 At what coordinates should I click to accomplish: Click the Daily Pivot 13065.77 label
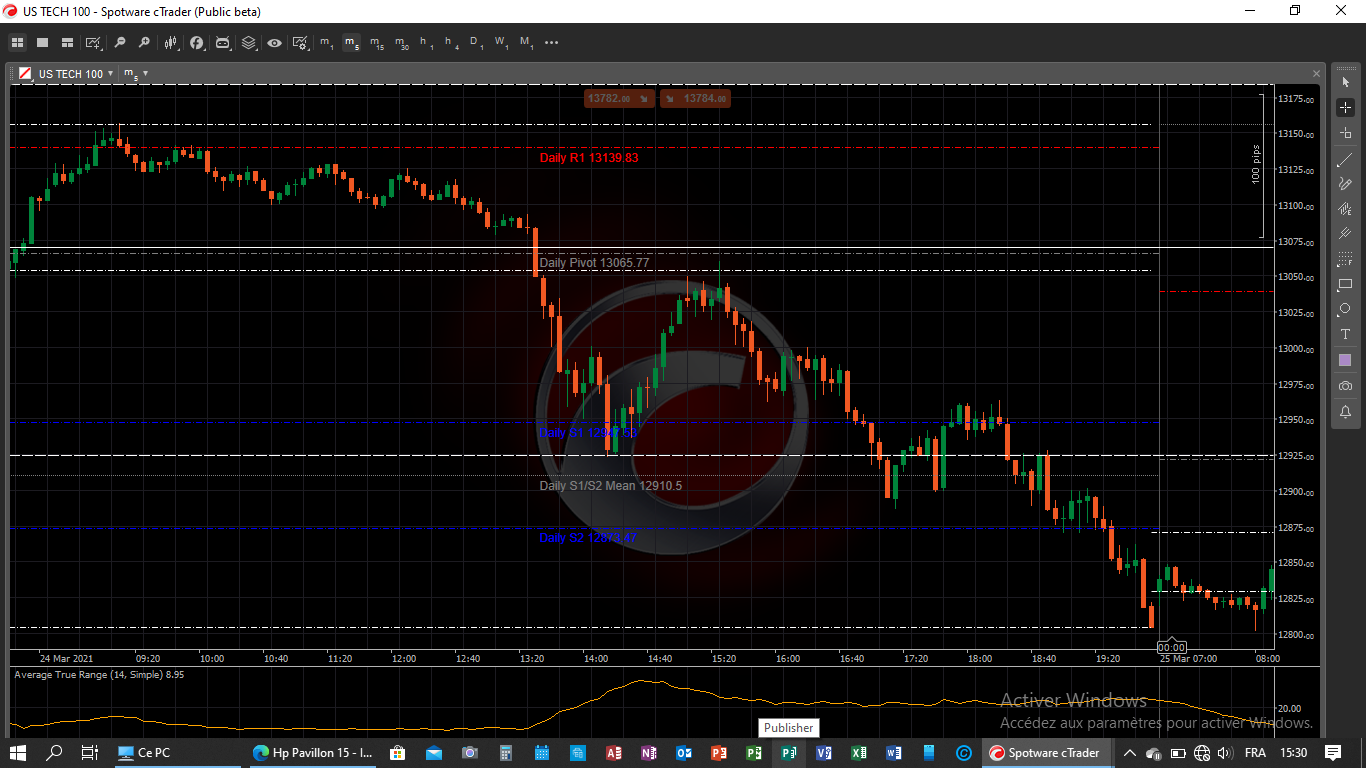click(594, 263)
